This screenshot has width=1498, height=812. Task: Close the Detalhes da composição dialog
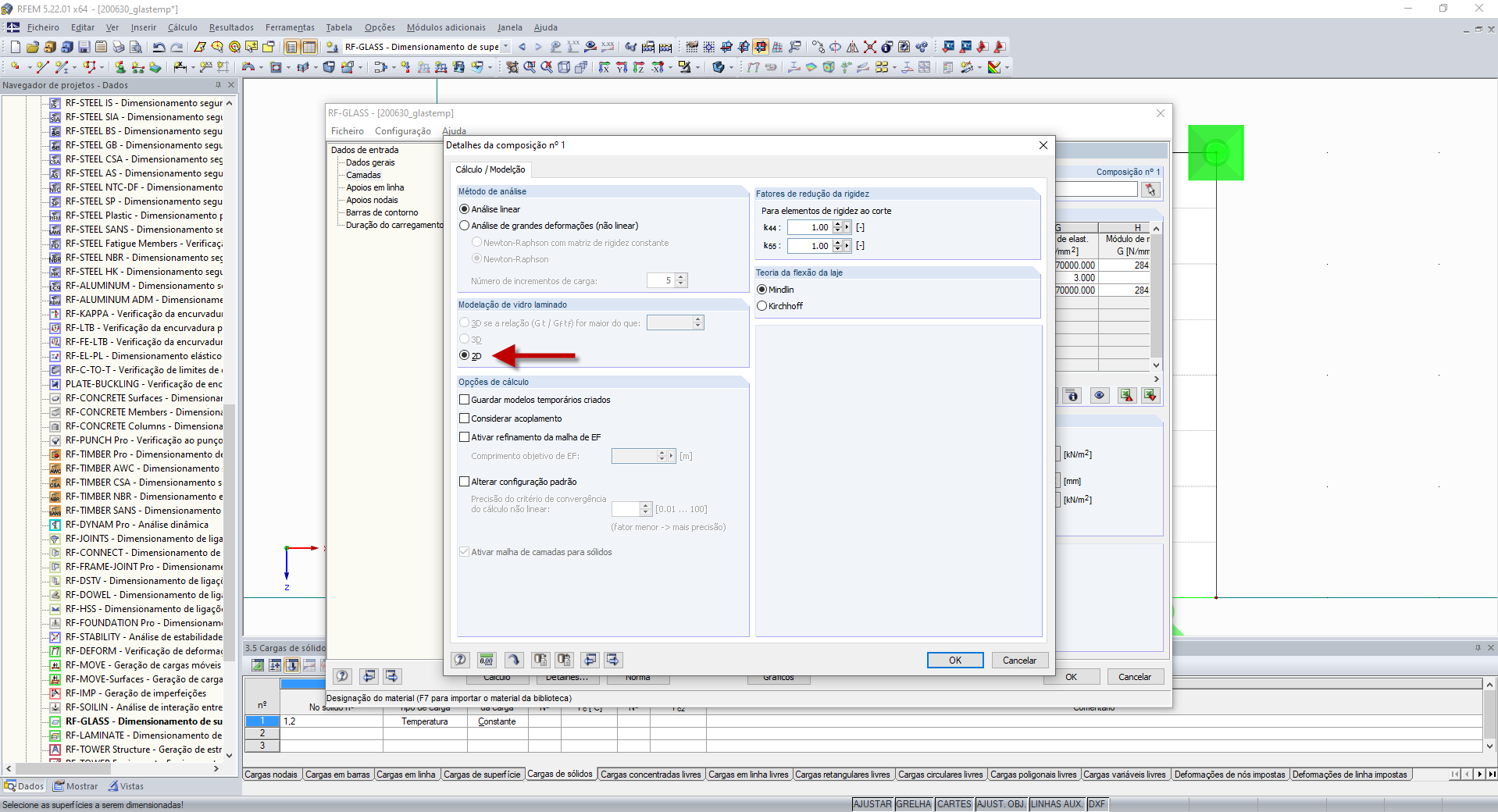coord(1043,145)
